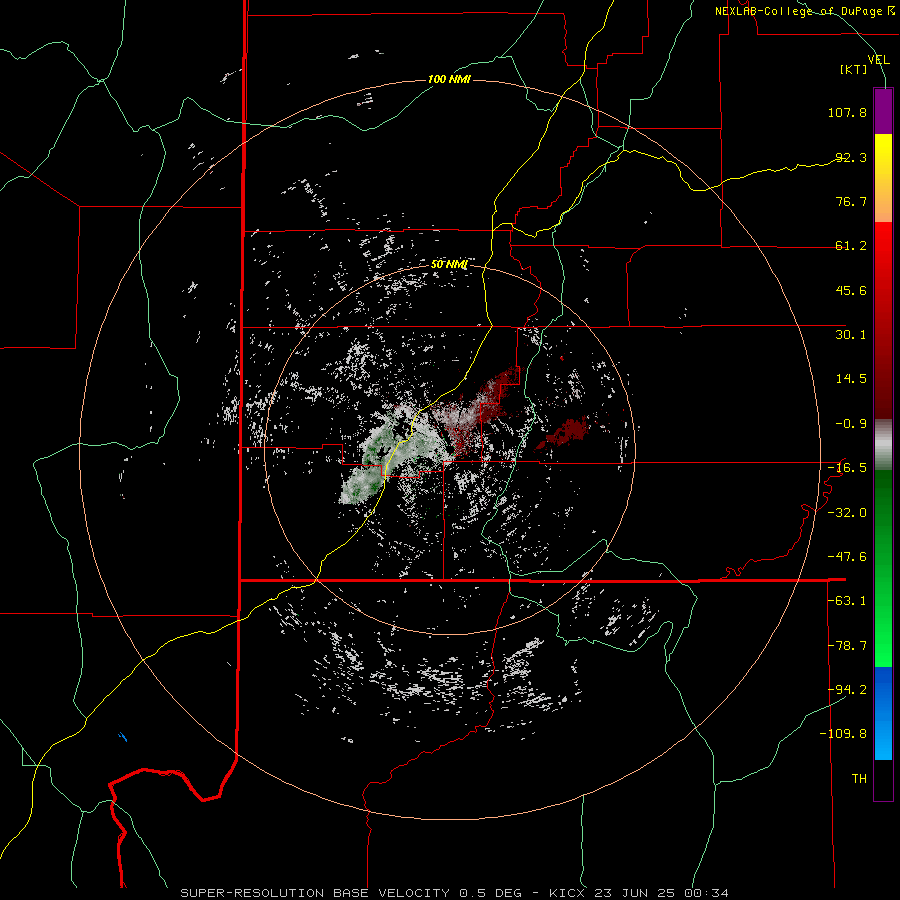Click the purple segment of color bar
This screenshot has width=900, height=900.
pyautogui.click(x=883, y=111)
